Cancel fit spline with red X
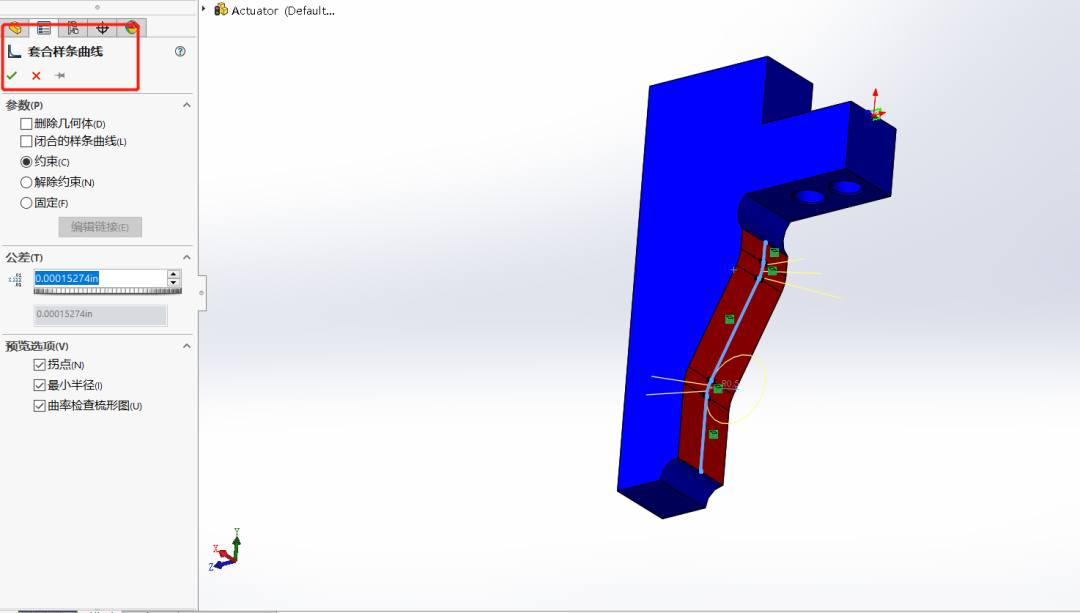1080x613 pixels. [37, 76]
